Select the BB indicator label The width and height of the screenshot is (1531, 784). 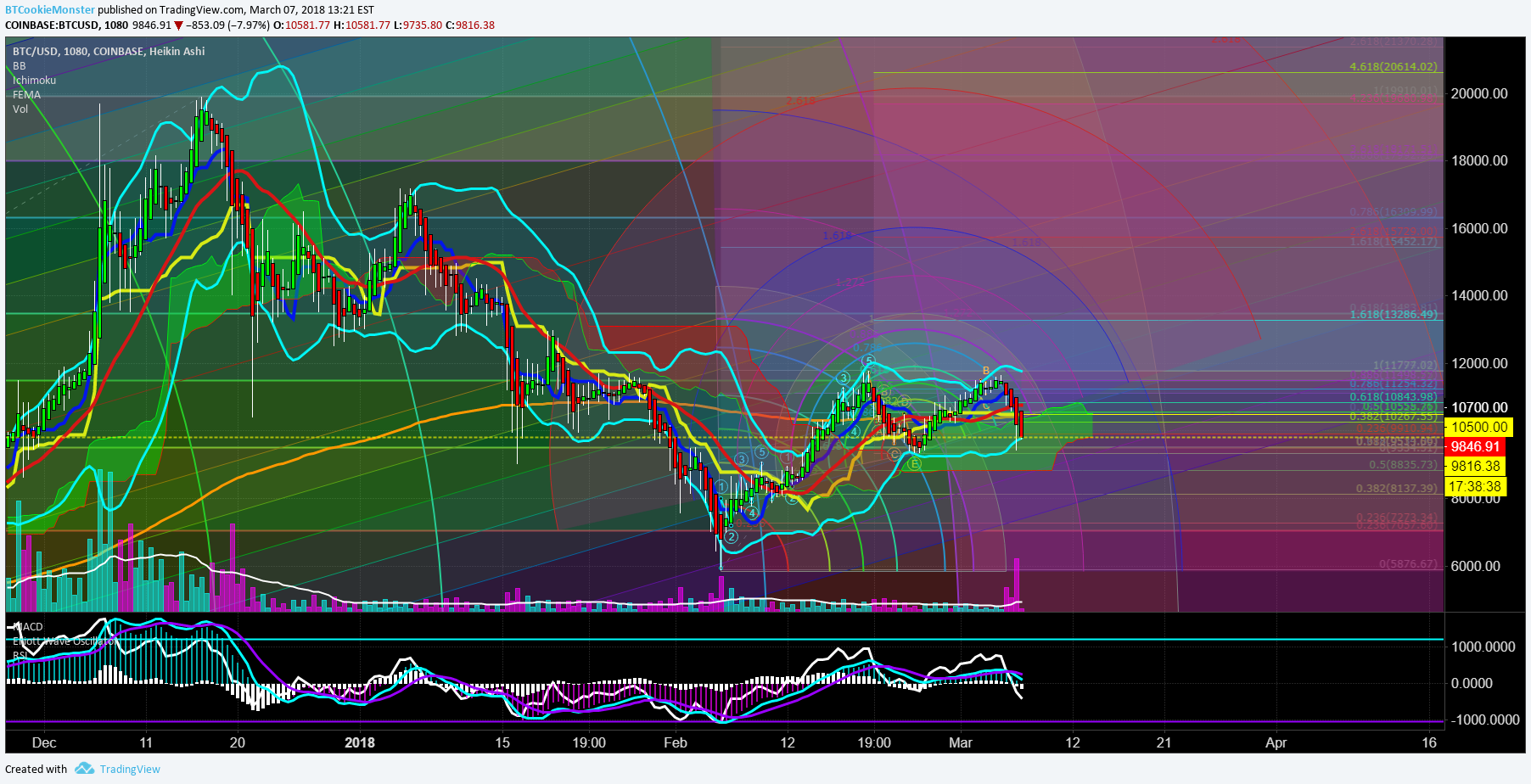19,65
